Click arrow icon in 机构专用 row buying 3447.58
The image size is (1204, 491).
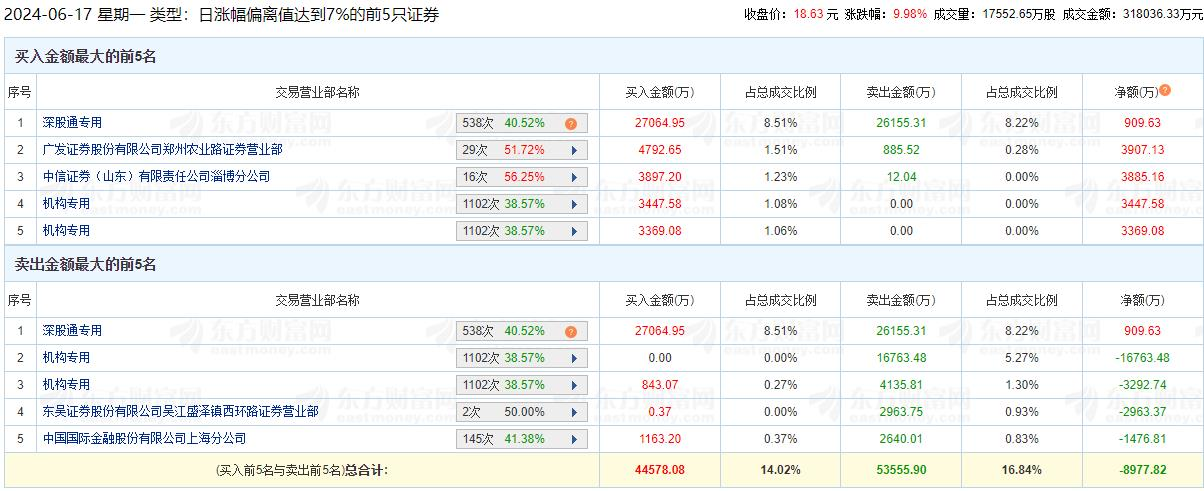(574, 204)
